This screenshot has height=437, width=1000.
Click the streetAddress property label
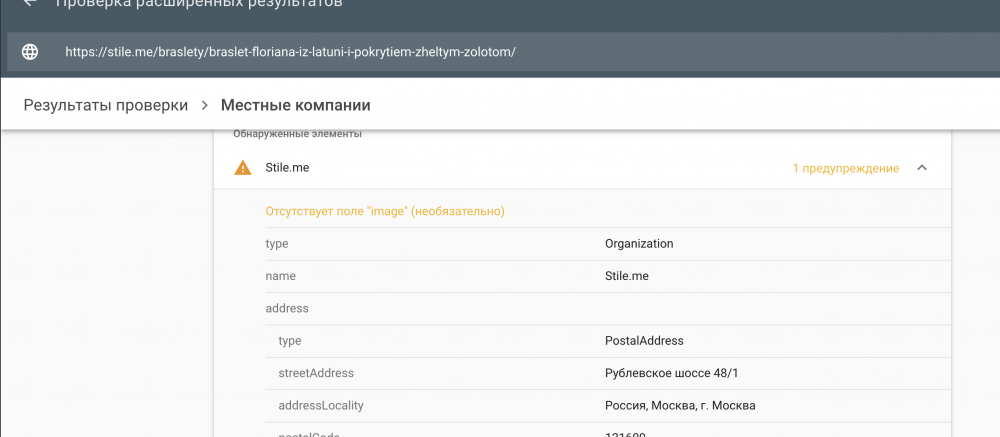[315, 373]
